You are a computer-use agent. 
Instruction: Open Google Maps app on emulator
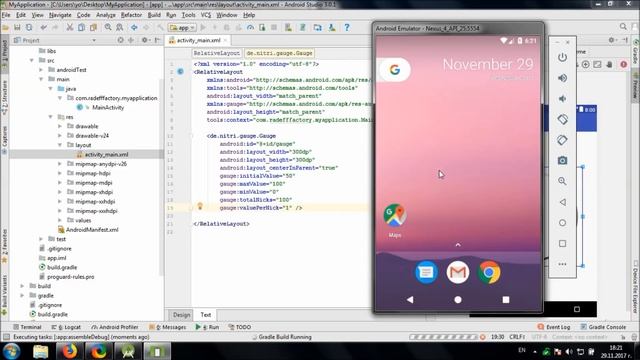coord(395,215)
